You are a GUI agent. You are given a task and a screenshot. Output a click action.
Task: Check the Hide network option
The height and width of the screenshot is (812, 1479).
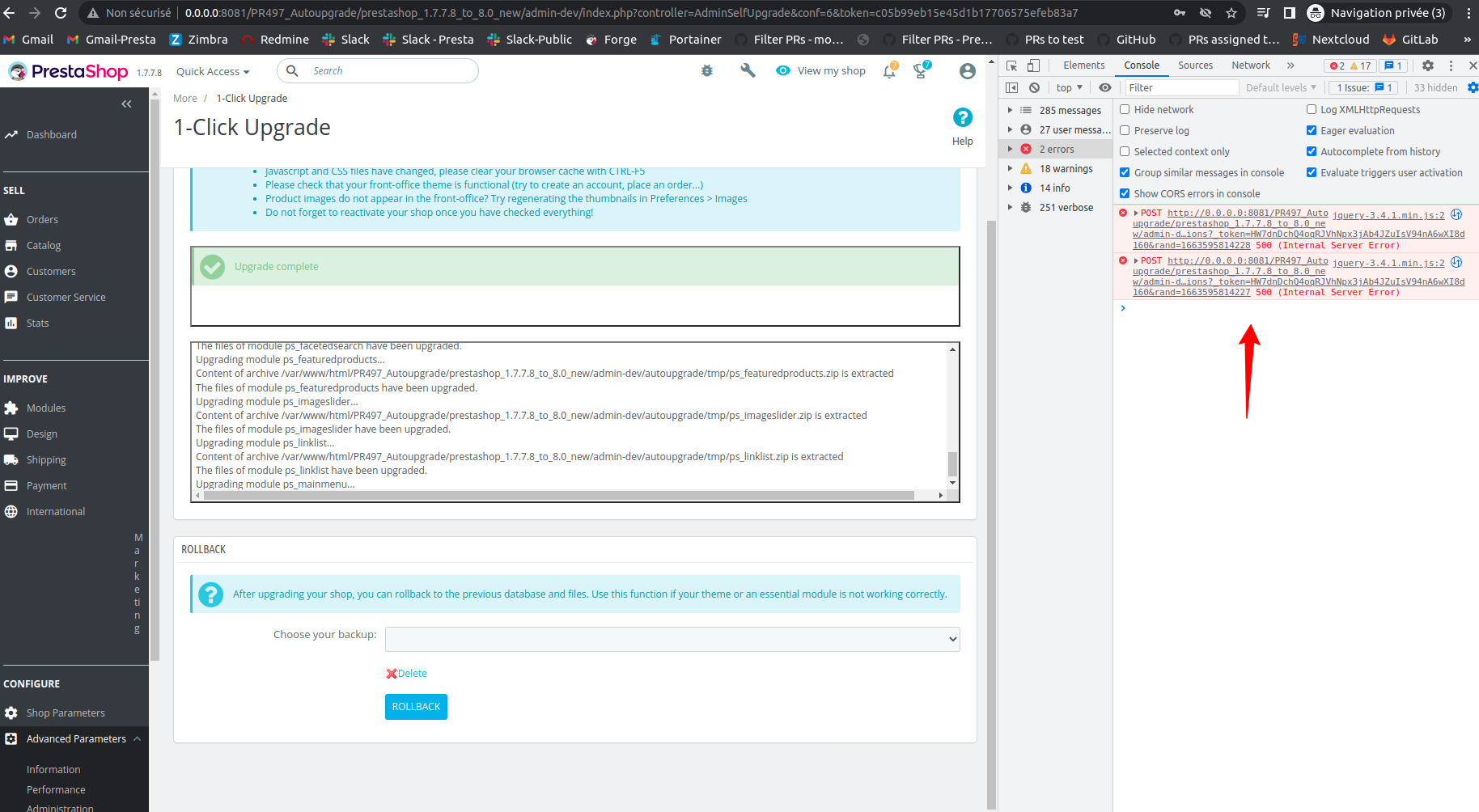point(1125,109)
